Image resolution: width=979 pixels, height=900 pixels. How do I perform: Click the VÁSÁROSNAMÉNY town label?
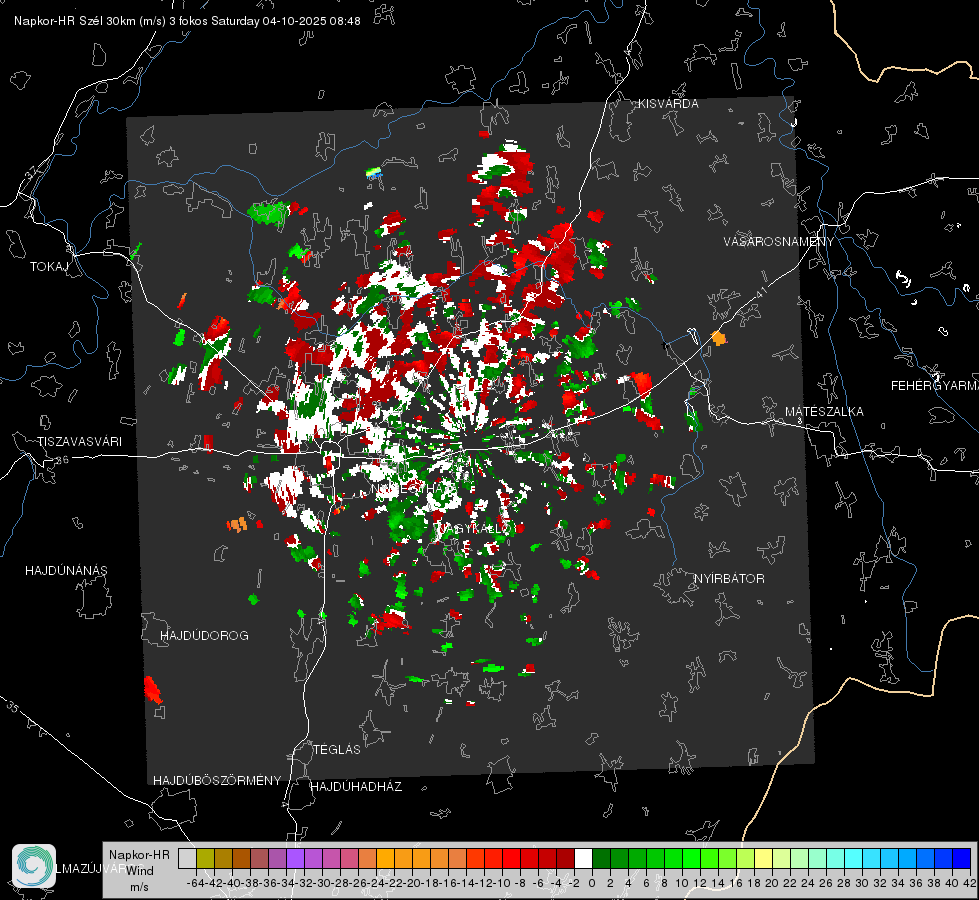pos(779,242)
